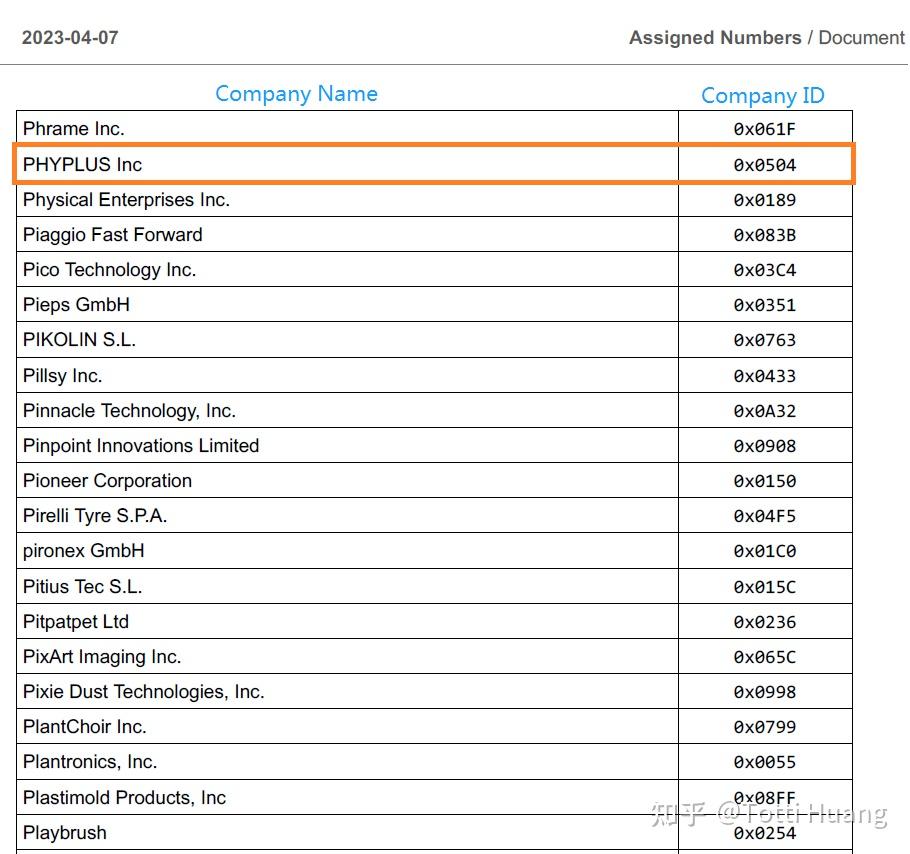Select the ID value 0x04F5

(x=764, y=516)
